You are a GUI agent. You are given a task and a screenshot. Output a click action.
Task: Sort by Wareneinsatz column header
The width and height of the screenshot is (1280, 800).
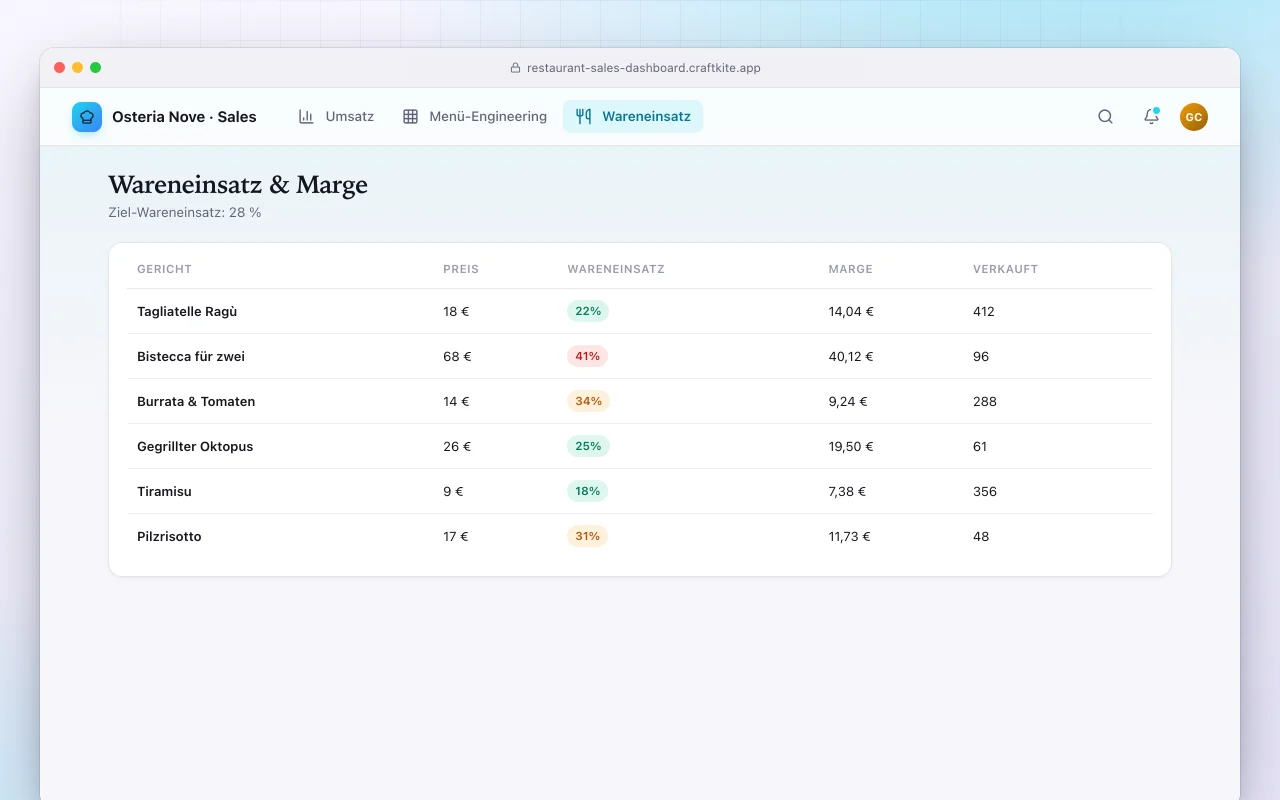point(616,269)
